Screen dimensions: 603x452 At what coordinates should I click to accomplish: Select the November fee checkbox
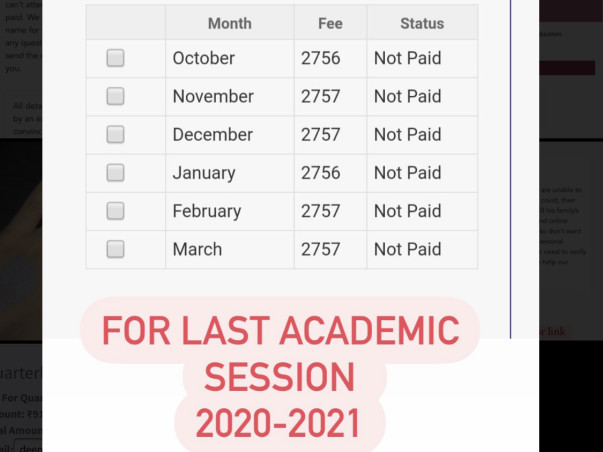click(116, 97)
